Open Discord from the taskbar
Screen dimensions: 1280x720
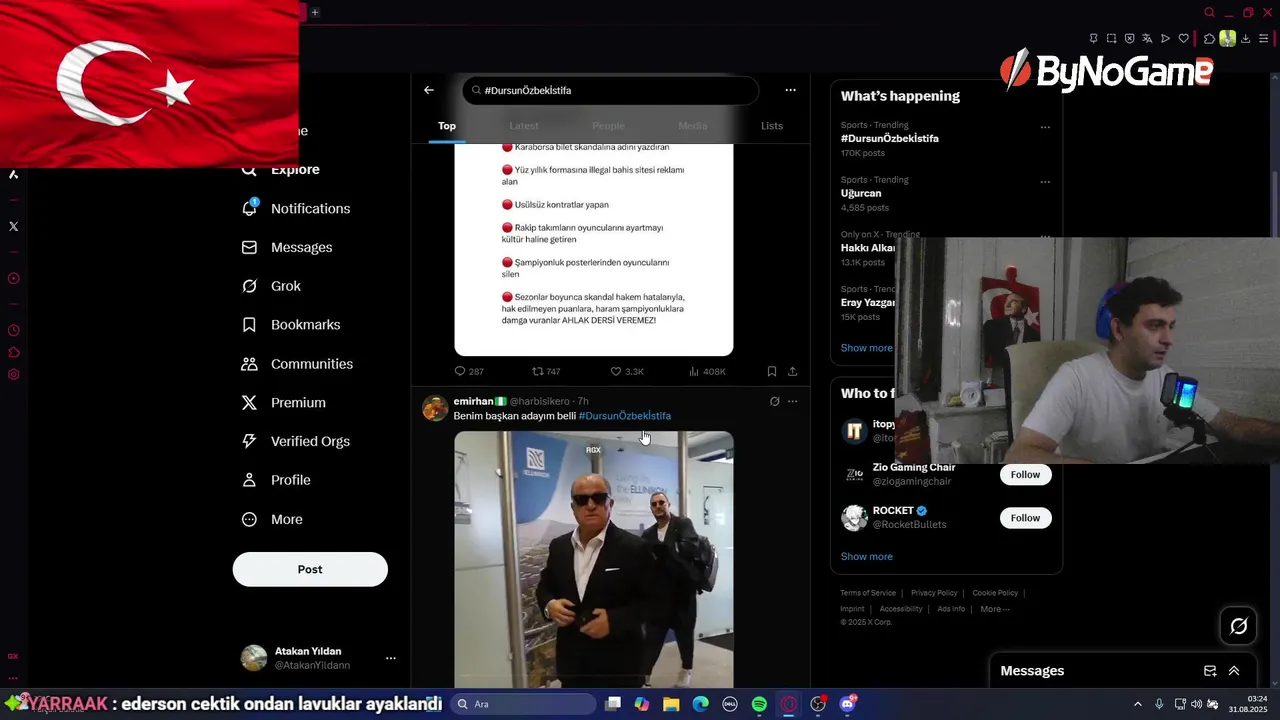click(x=847, y=704)
